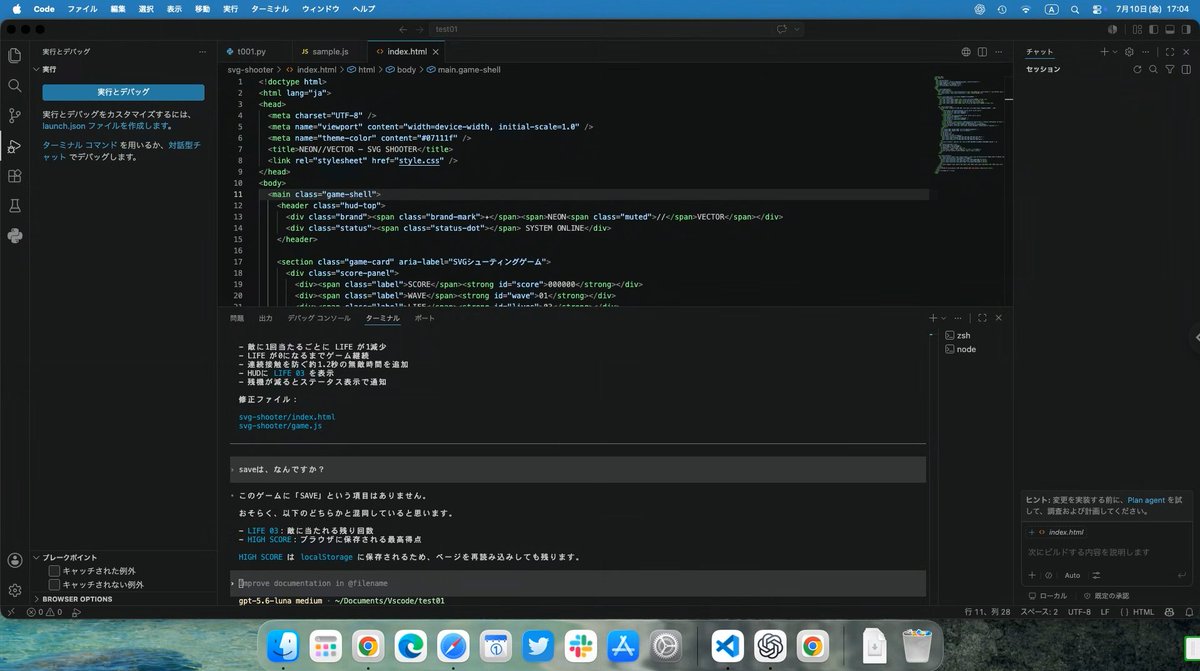The image size is (1200, 671).
Task: Open the new chat dropdown arrow
Action: point(1115,51)
